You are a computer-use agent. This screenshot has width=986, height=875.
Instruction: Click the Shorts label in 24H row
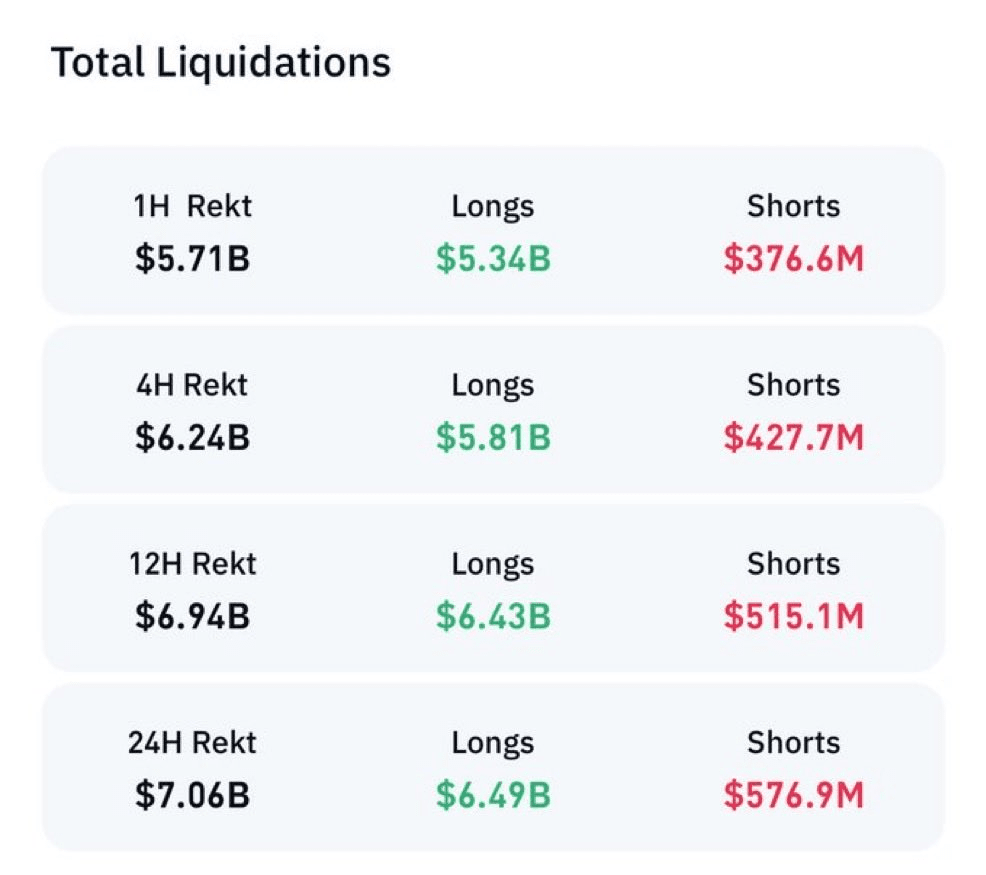coord(793,743)
